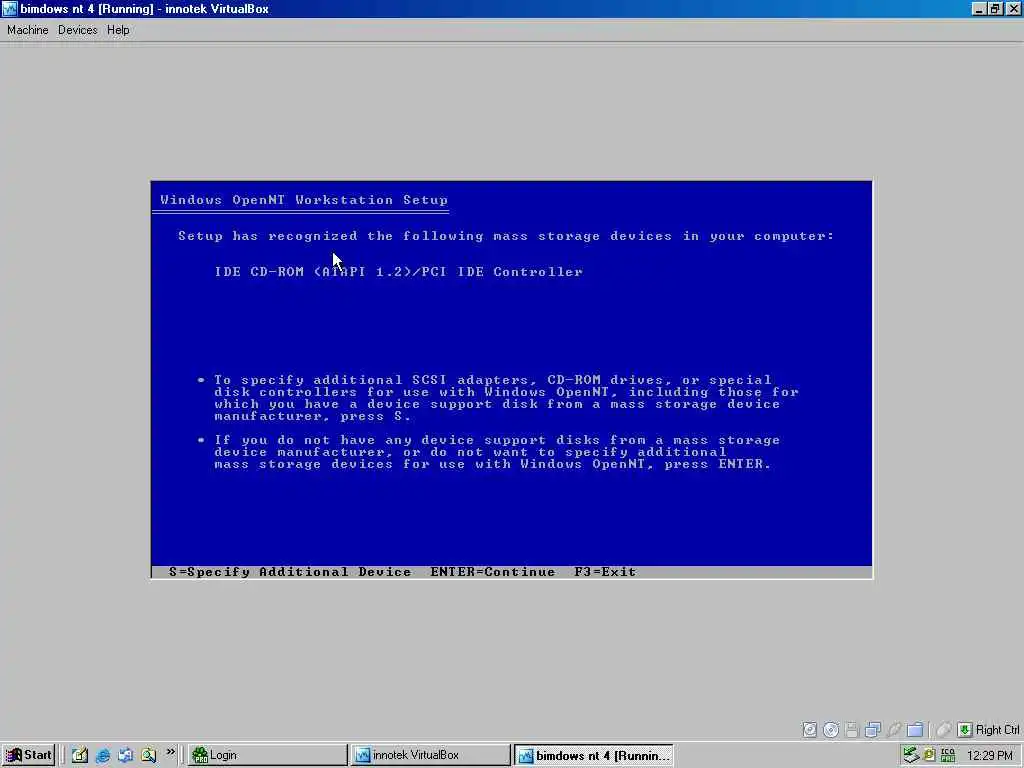Click Windows OpenNT Workstation Setup heading
Screen dimensions: 1024x768
tap(304, 200)
